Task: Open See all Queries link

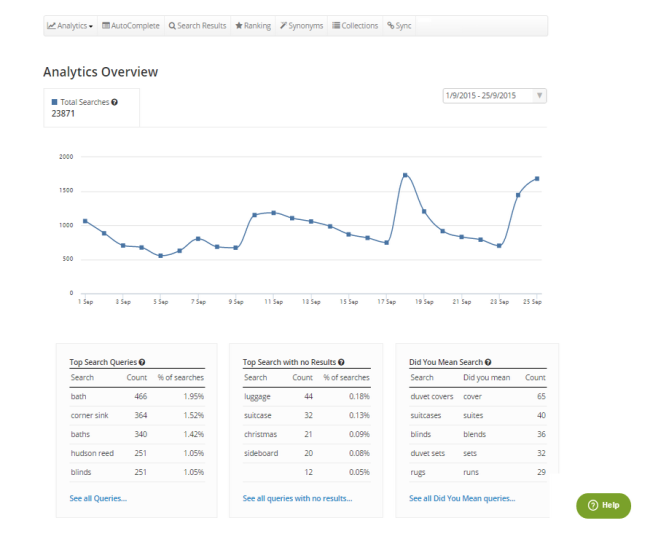Action: [98, 498]
